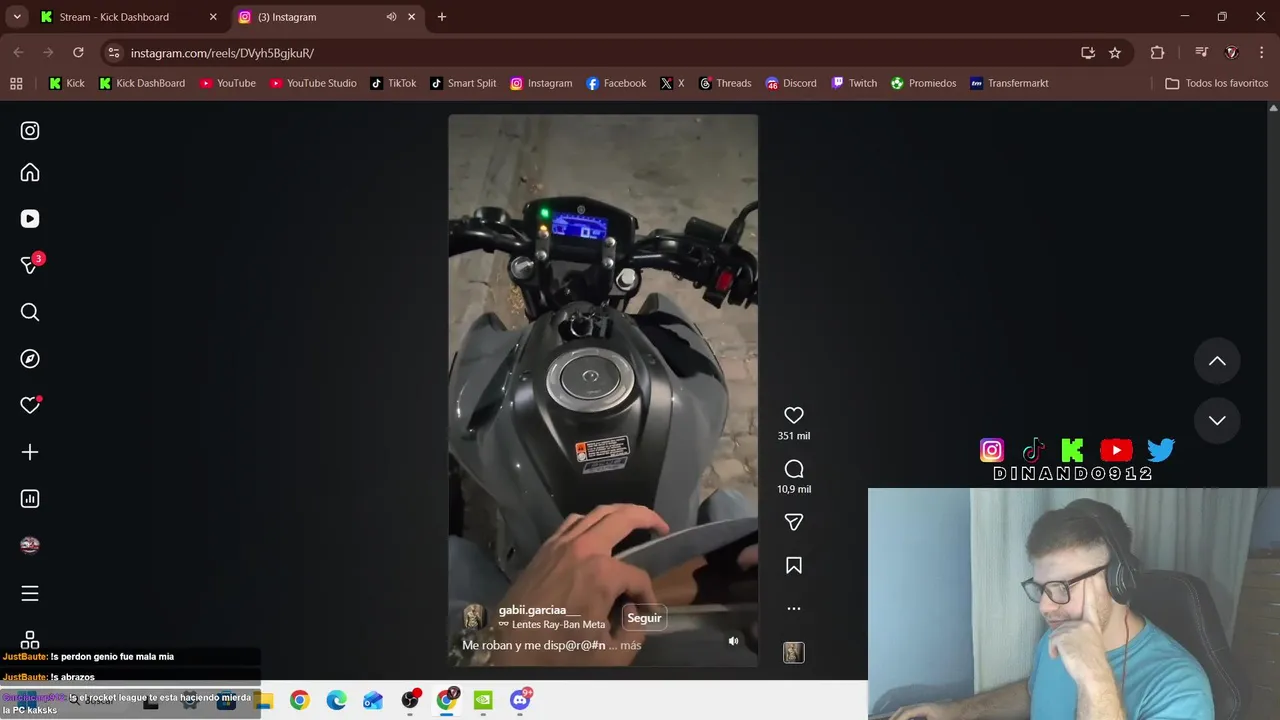Close the Instagram browser tab
Screen dimensions: 1280x720
click(411, 17)
